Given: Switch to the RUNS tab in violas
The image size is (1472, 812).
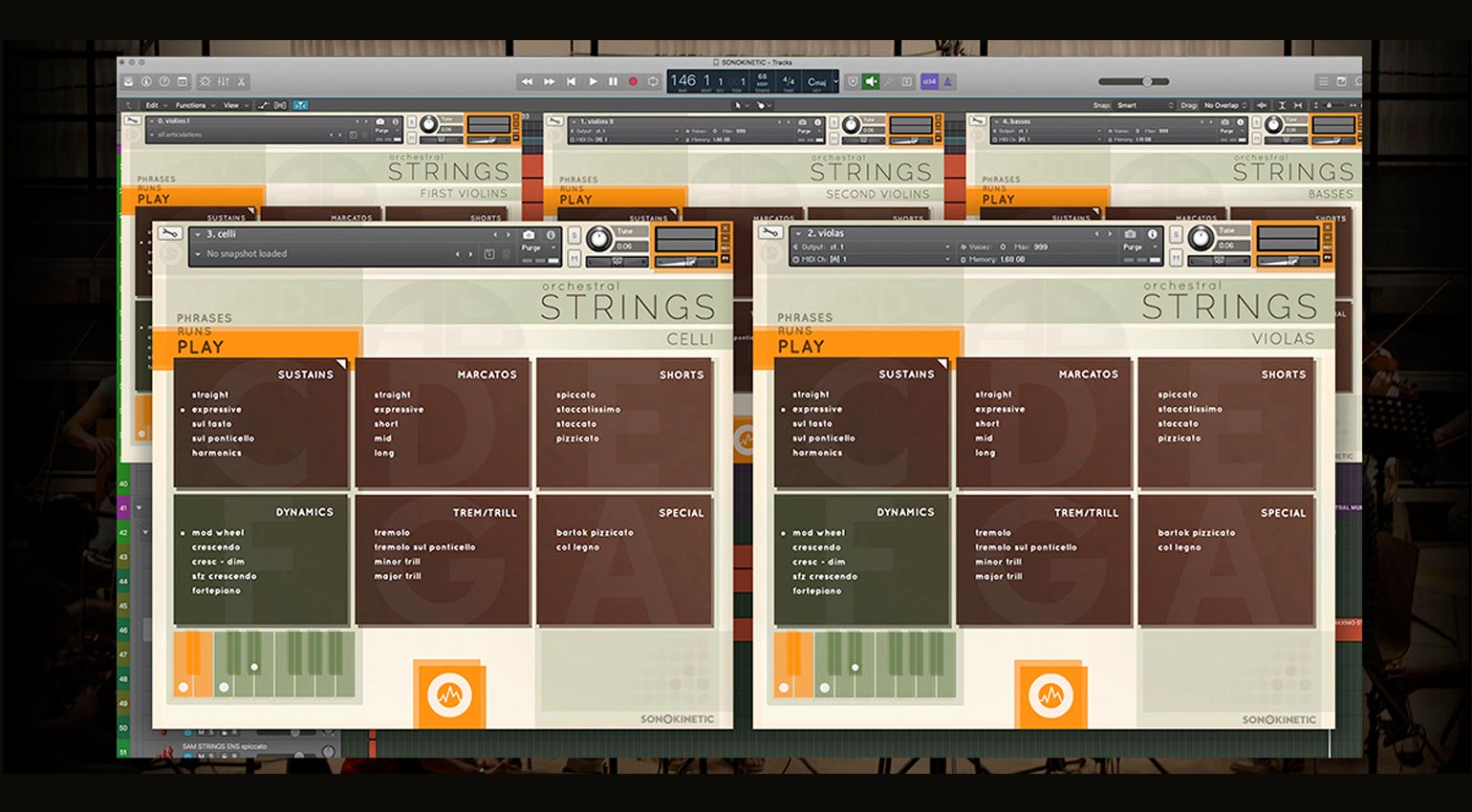Looking at the screenshot, I should [x=795, y=331].
